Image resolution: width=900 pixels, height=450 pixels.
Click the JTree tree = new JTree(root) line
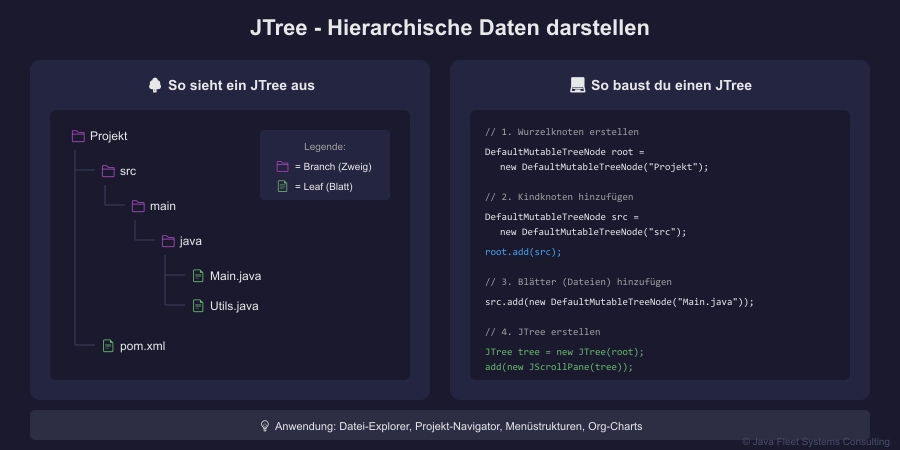pos(564,352)
